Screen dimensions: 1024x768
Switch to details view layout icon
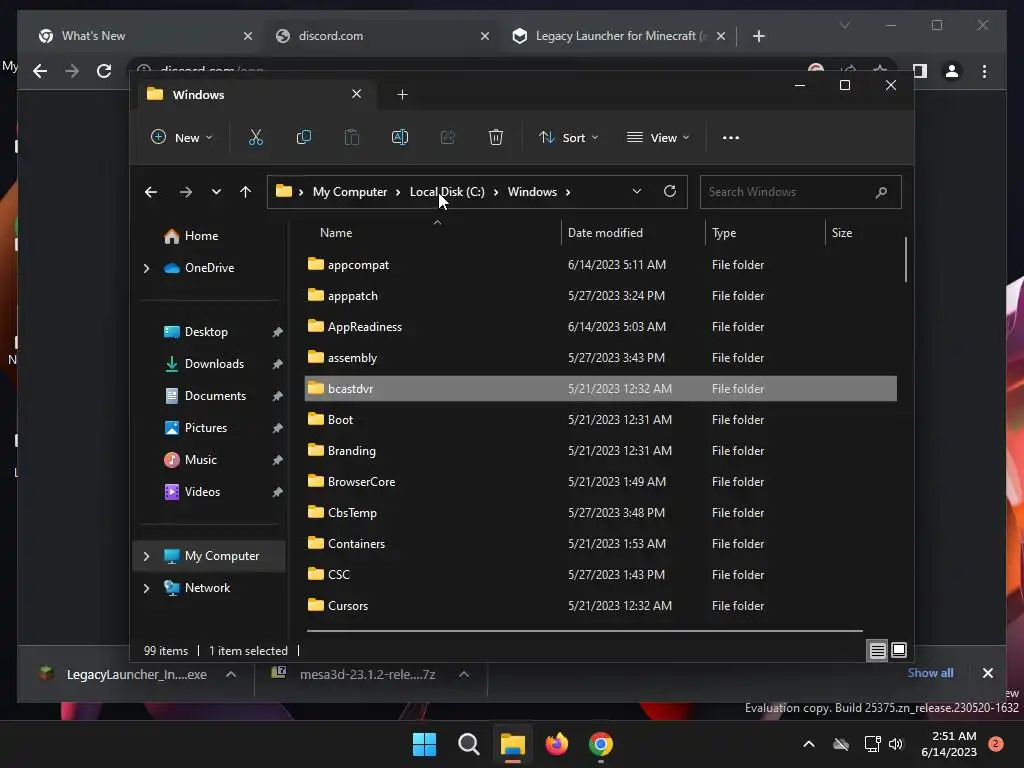click(x=878, y=650)
